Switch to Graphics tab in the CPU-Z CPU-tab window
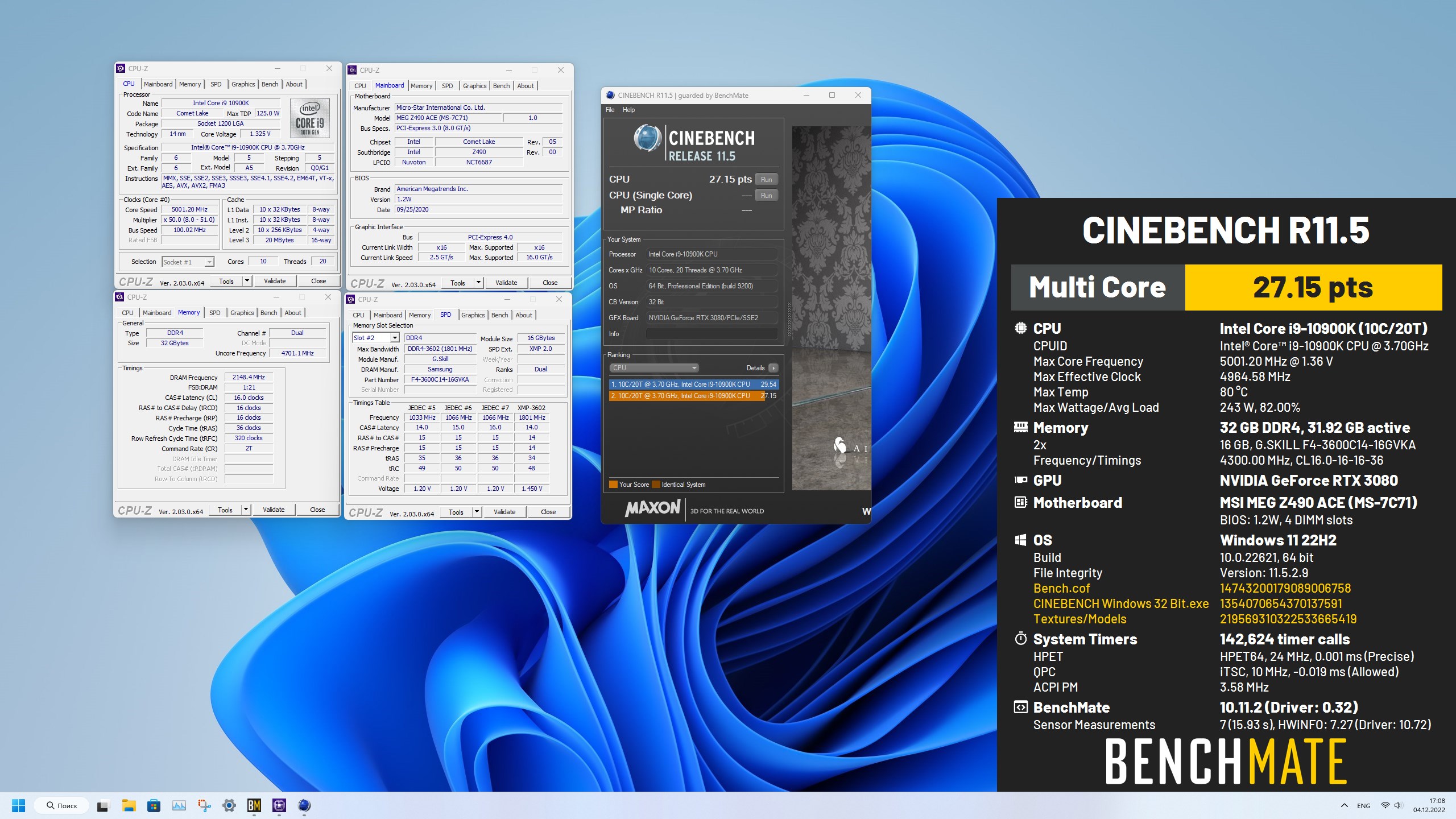This screenshot has height=819, width=1456. (x=243, y=84)
